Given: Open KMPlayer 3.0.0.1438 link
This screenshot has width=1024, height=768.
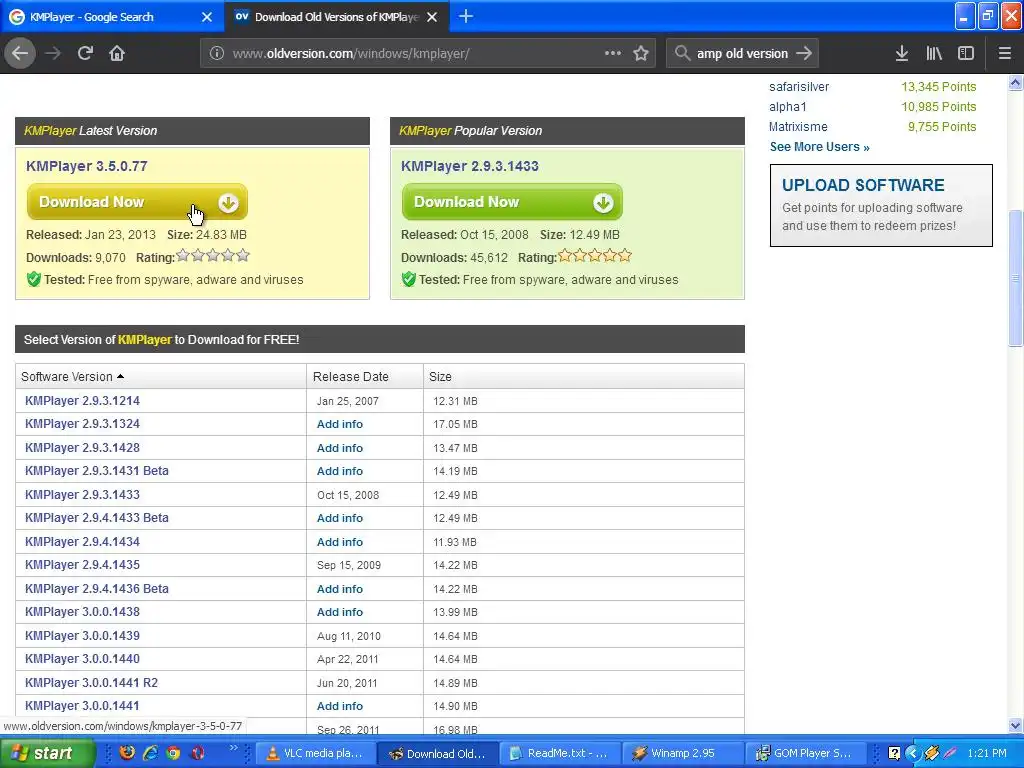Looking at the screenshot, I should coord(82,612).
